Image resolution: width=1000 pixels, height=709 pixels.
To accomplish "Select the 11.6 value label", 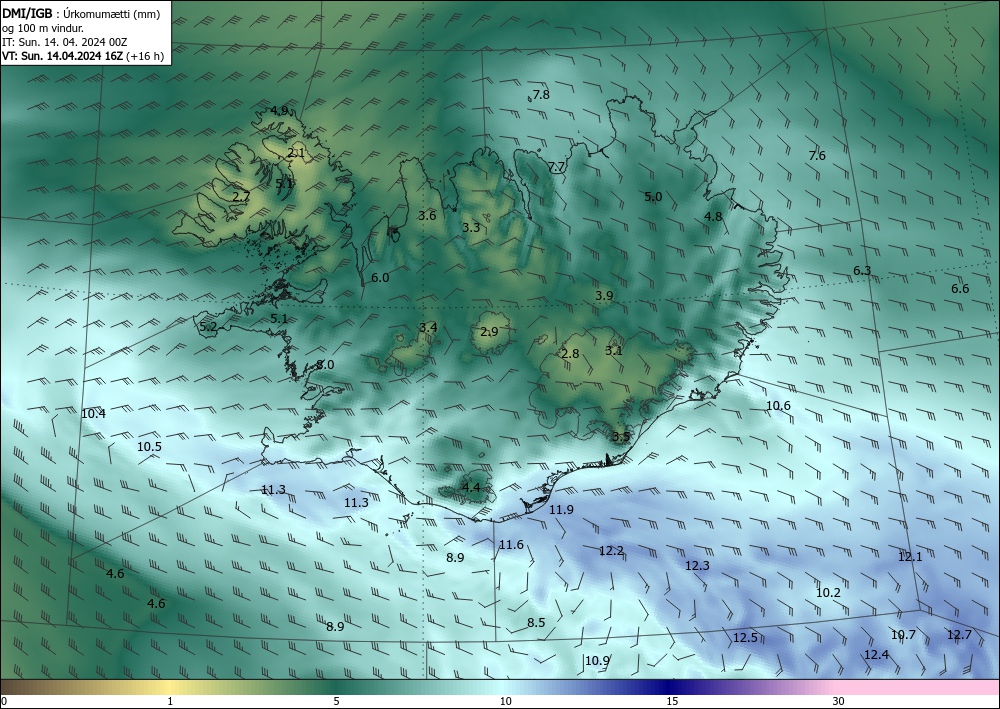I will click(x=511, y=545).
